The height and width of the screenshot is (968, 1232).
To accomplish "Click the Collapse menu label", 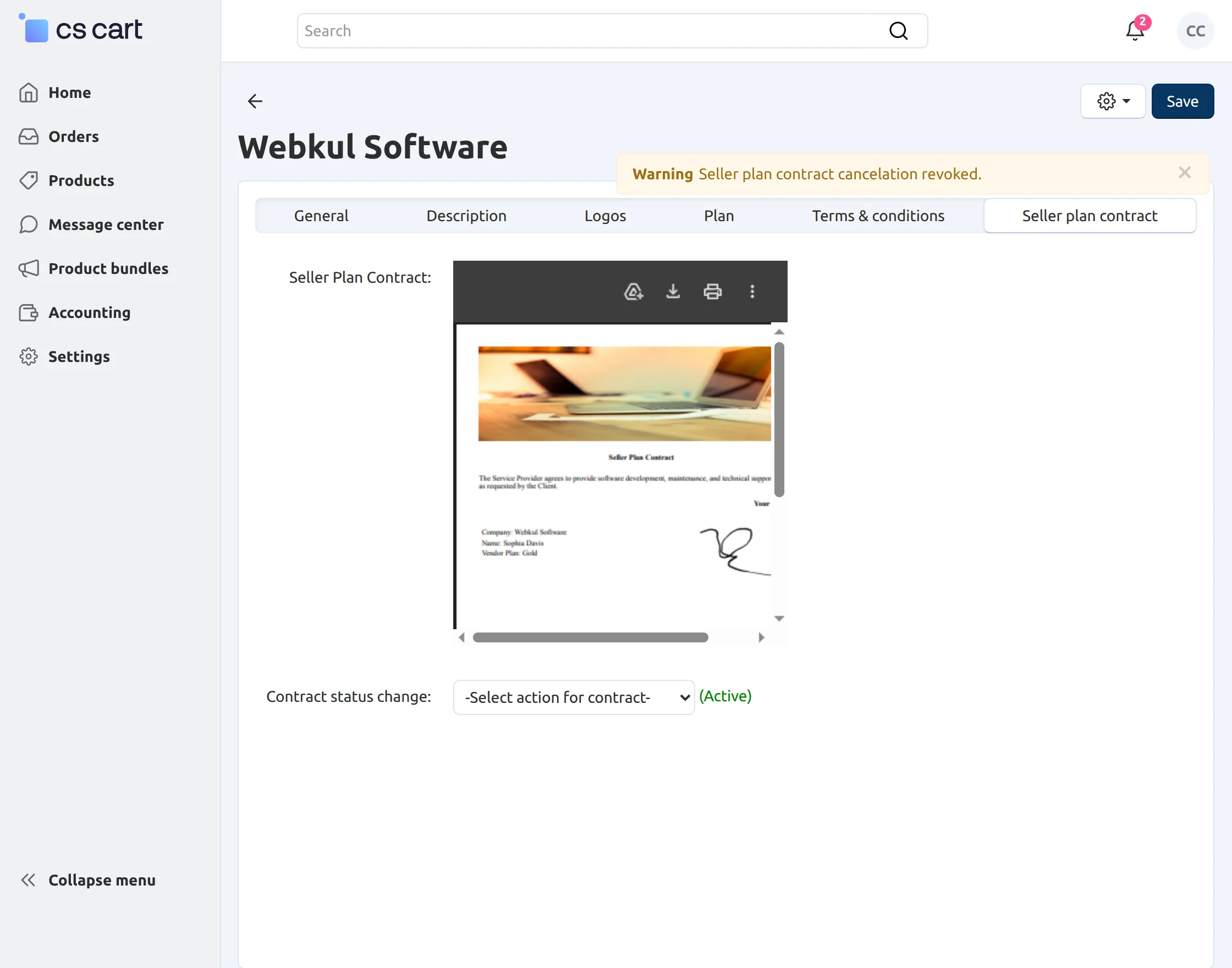I will [x=102, y=879].
